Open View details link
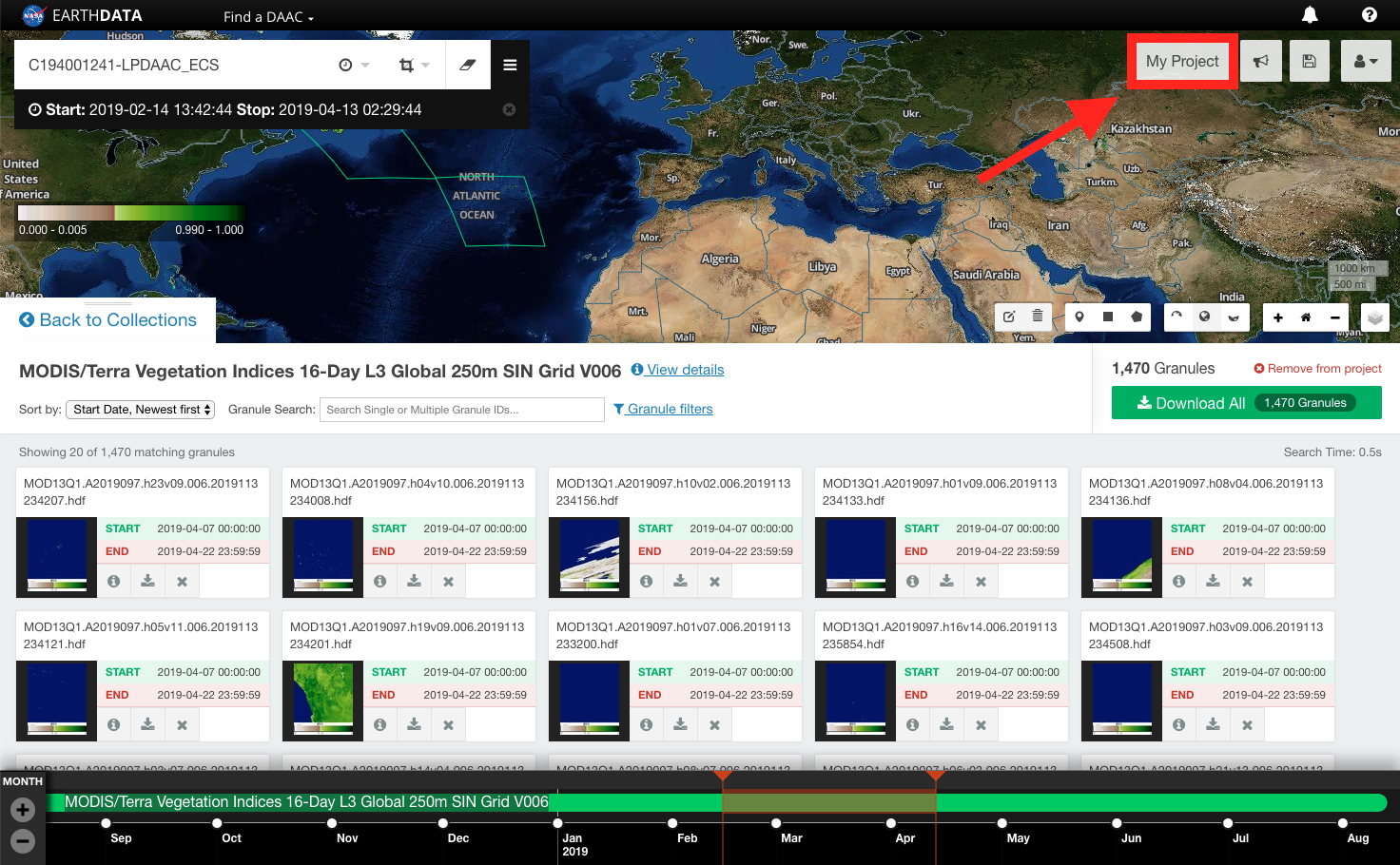 (x=677, y=370)
